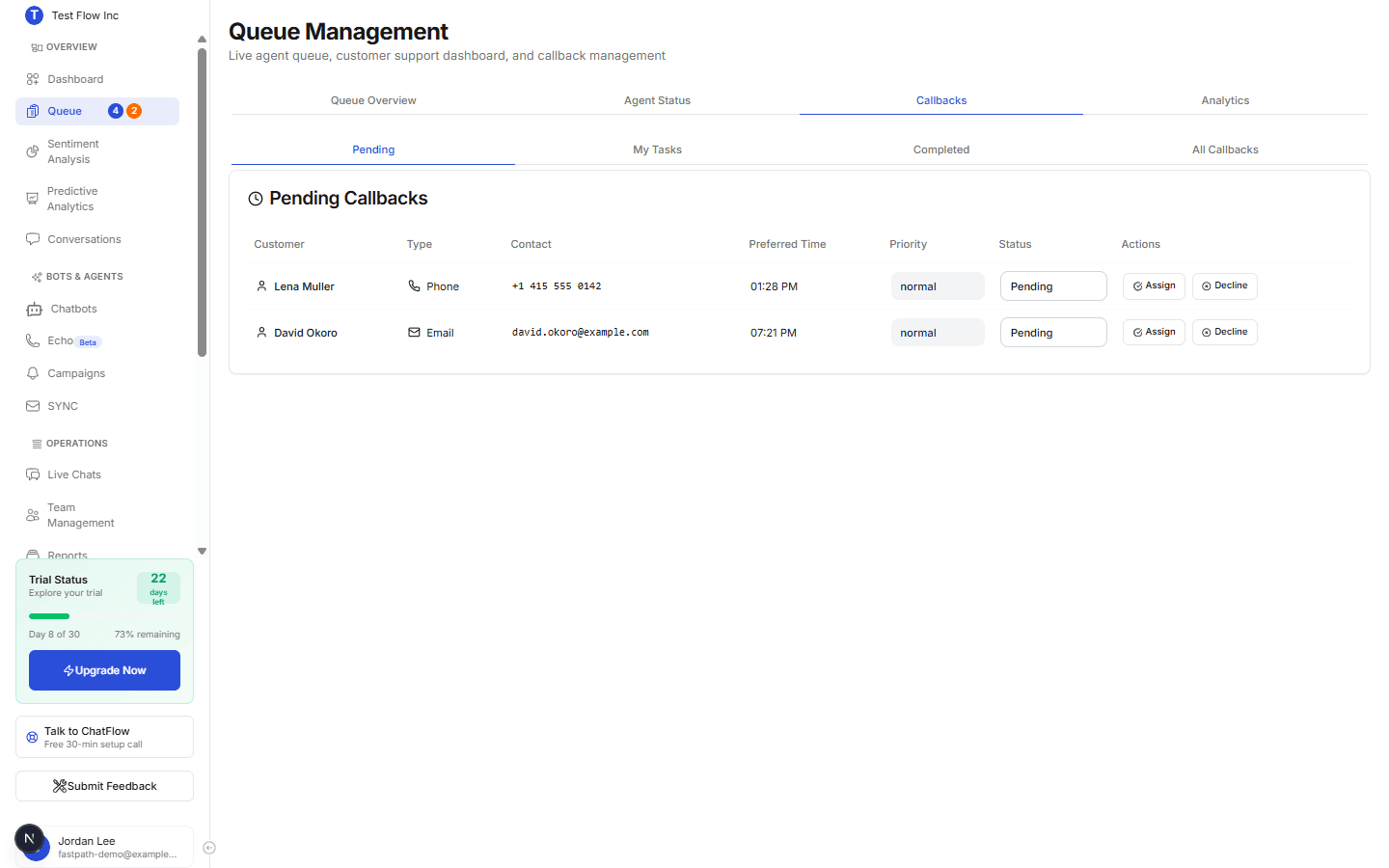Click the blue 4 badge on Queue
Image resolution: width=1389 pixels, height=868 pixels.
pyautogui.click(x=116, y=111)
